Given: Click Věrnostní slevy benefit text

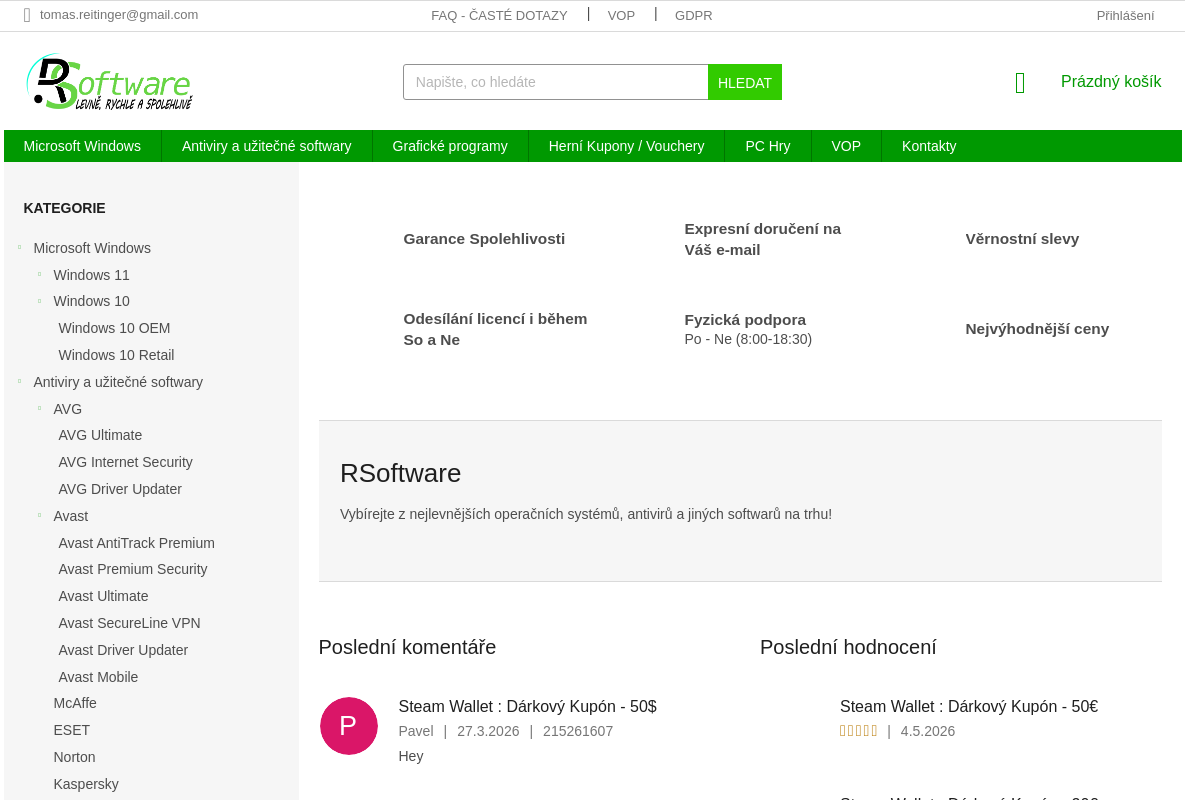Looking at the screenshot, I should click(x=1022, y=239).
